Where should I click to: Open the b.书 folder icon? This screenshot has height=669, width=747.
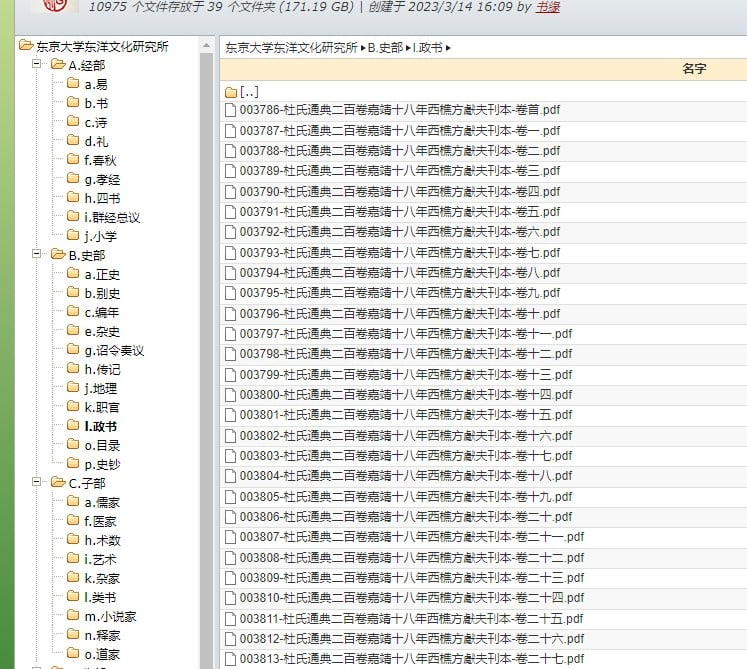[x=73, y=102]
